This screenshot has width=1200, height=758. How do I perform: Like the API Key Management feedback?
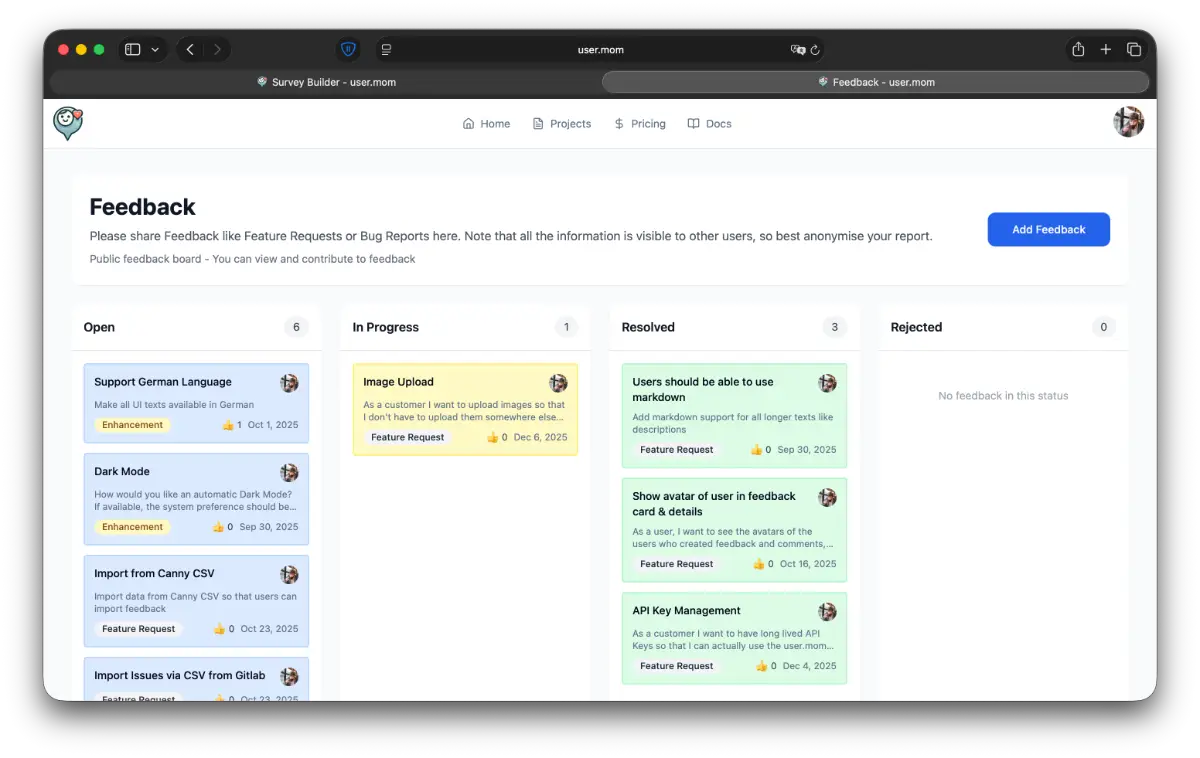(x=761, y=666)
